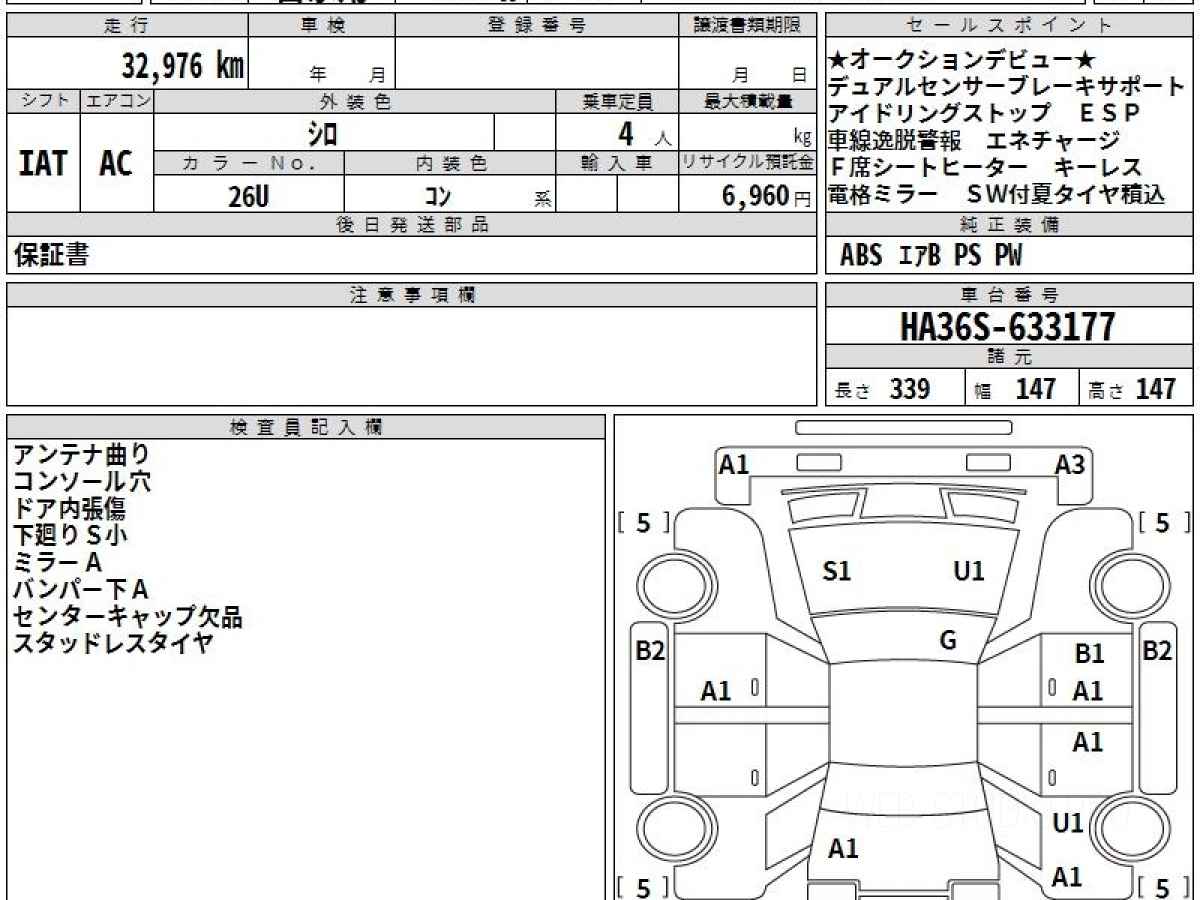
Task: Click the G mark on the windshield
Action: [x=948, y=641]
